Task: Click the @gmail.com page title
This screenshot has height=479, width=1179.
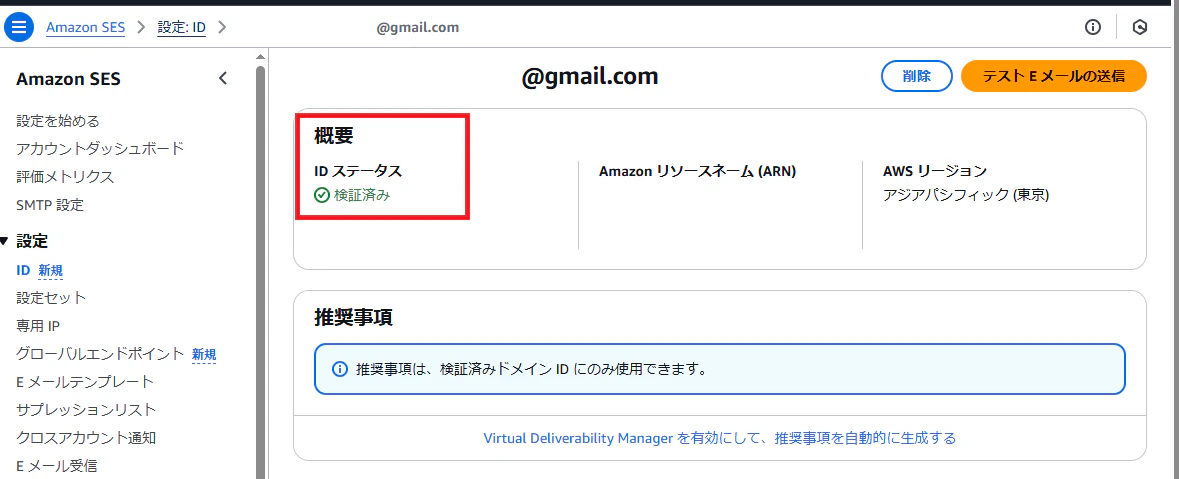Action: tap(590, 76)
